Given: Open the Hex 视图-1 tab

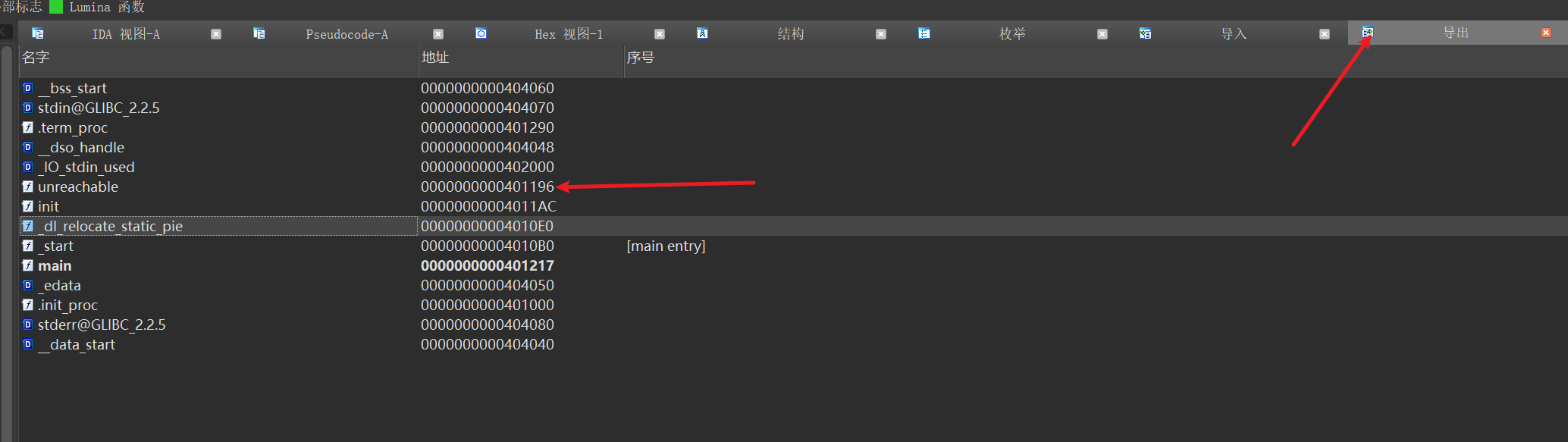Looking at the screenshot, I should tap(569, 34).
